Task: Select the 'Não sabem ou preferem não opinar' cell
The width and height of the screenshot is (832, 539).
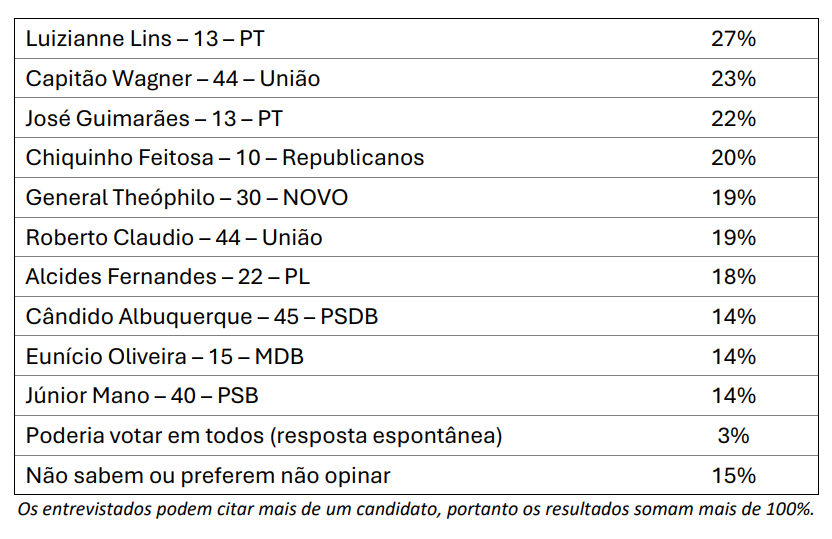Action: coord(208,476)
